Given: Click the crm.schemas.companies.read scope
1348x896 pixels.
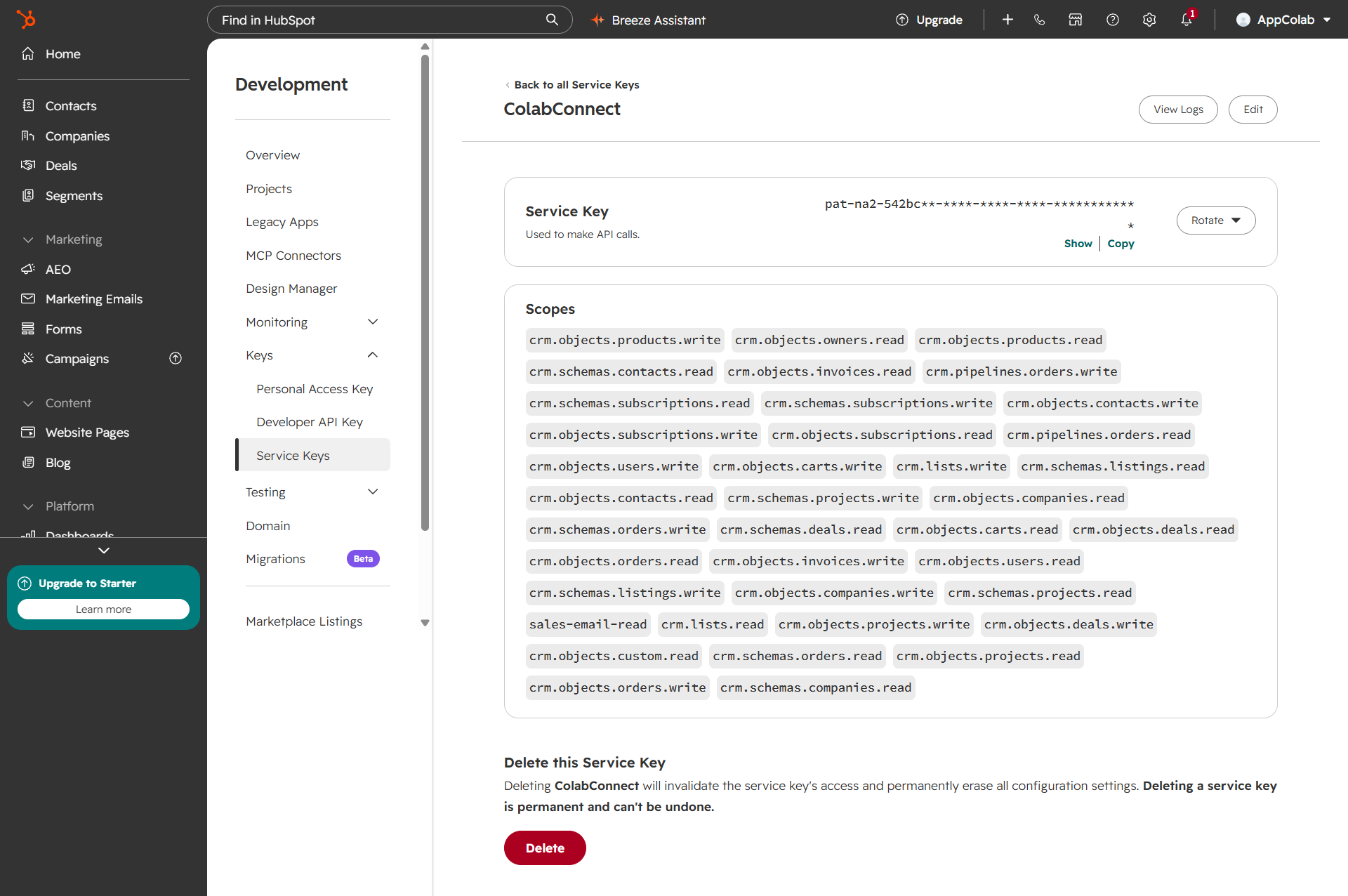Looking at the screenshot, I should click(x=816, y=687).
